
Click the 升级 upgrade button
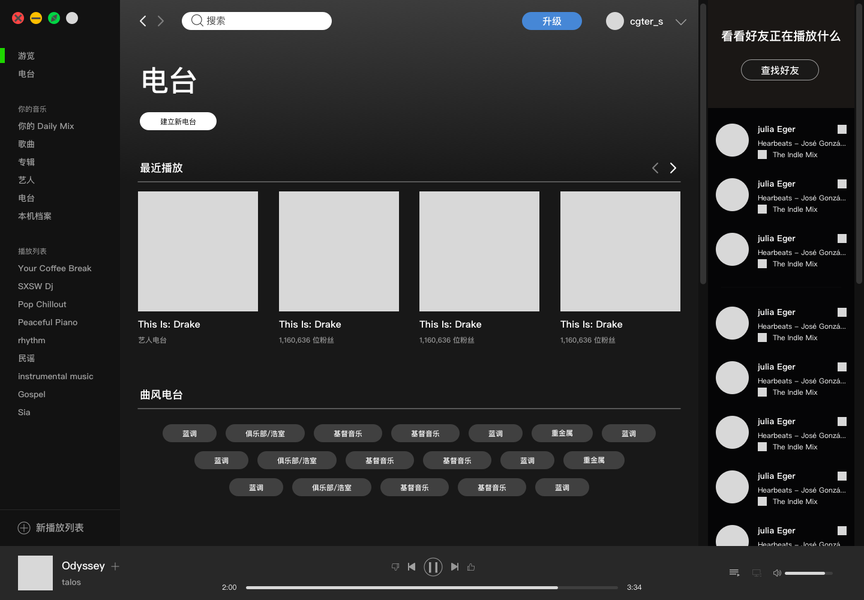point(552,21)
